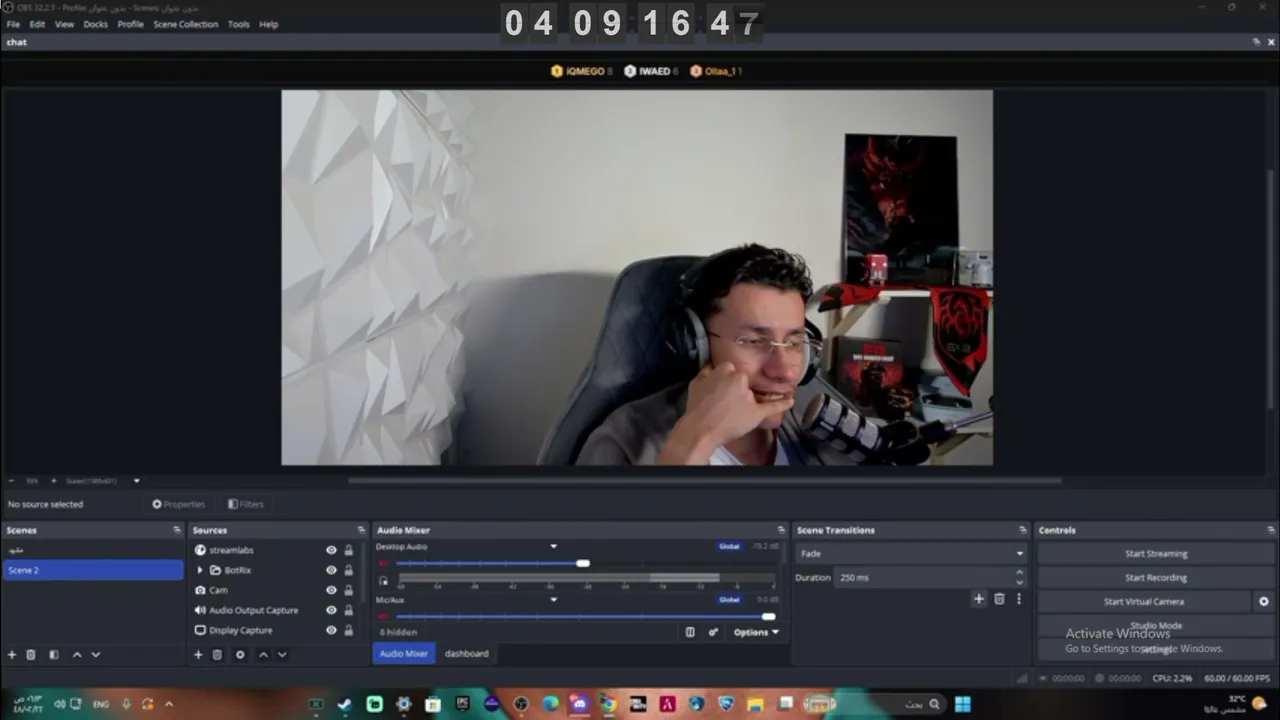
Task: Open virtual camera settings gear
Action: coord(1263,602)
